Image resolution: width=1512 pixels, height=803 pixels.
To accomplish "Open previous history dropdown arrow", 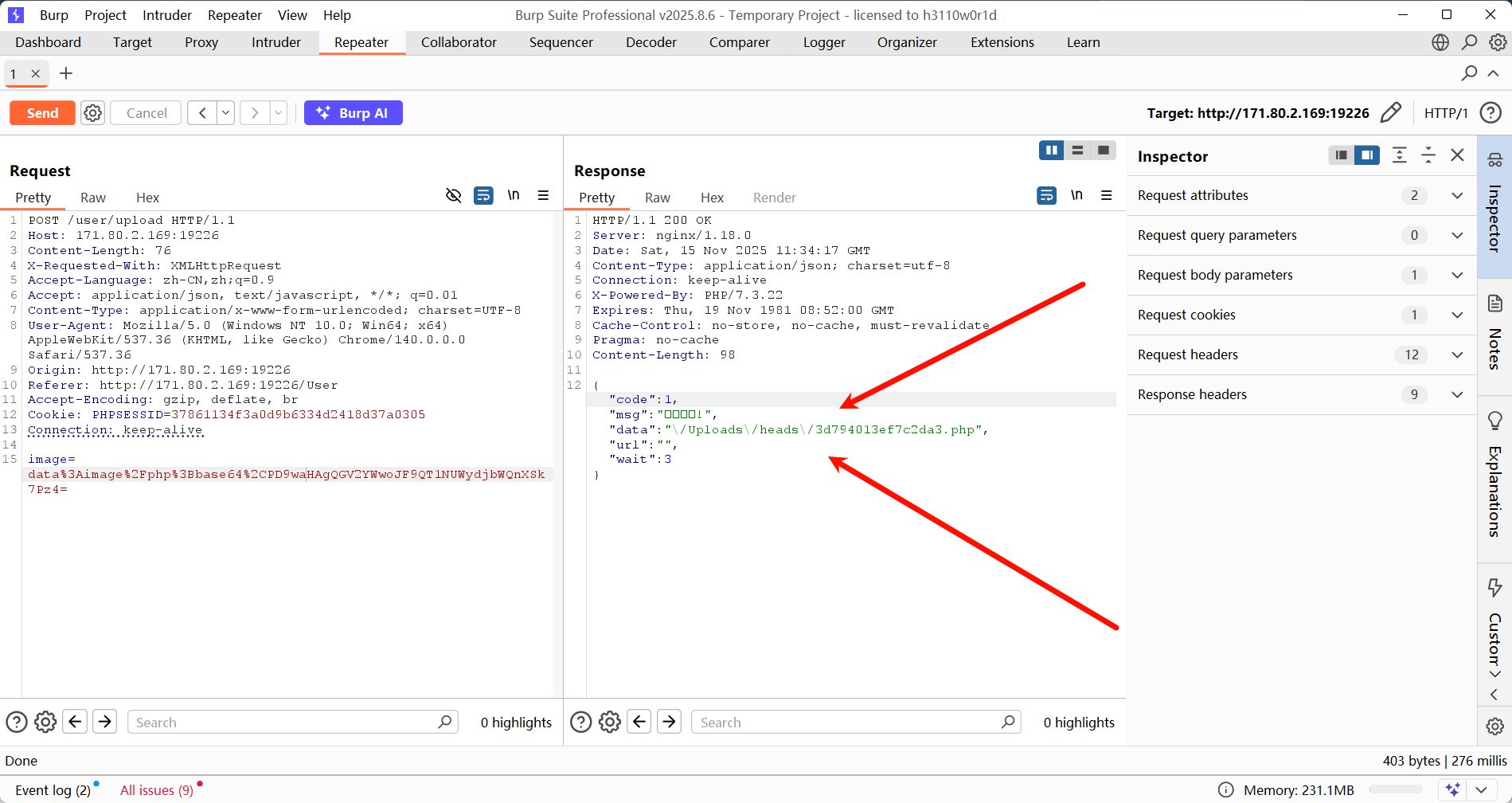I will [226, 113].
